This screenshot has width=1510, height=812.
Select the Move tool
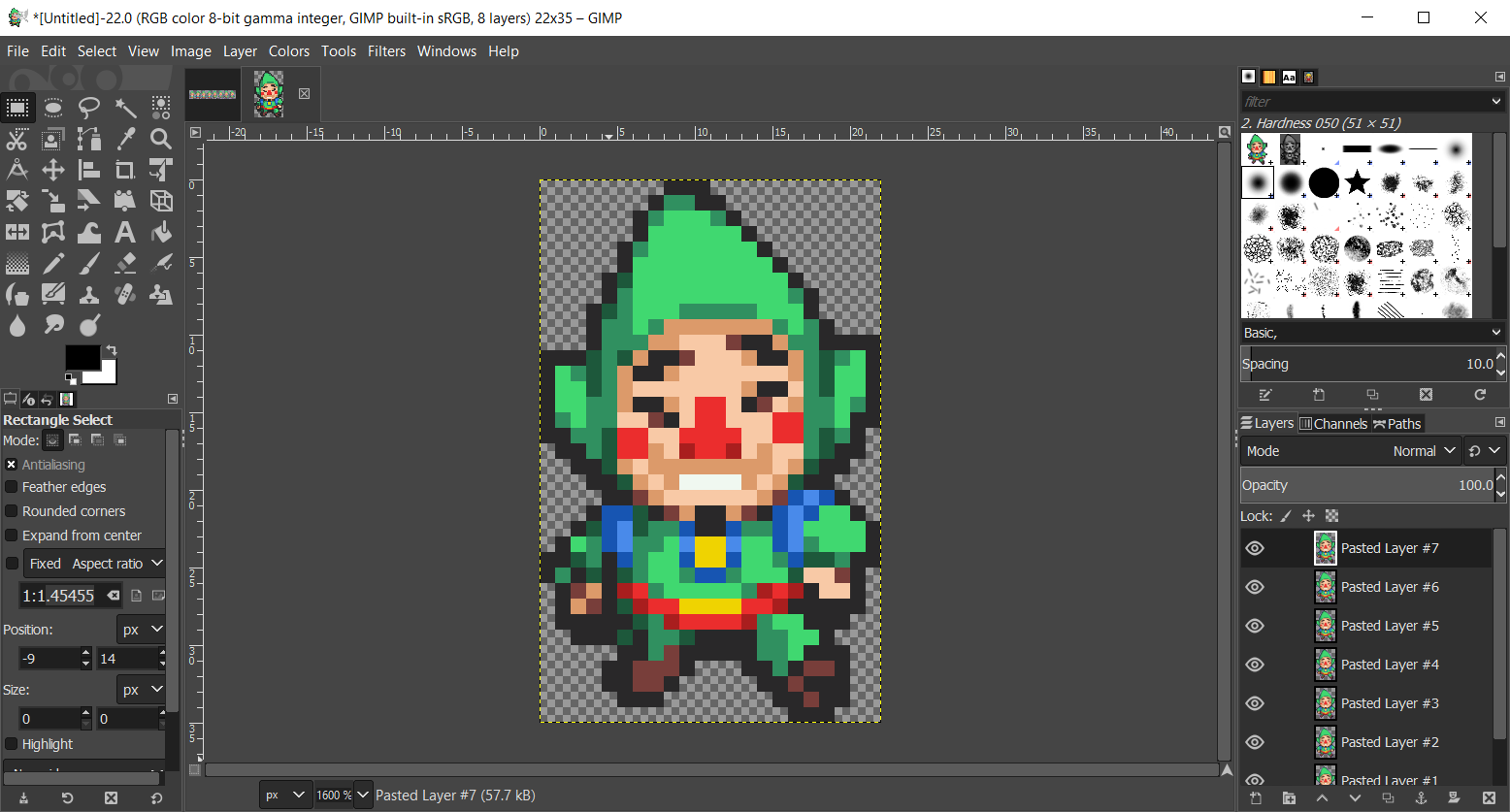coord(53,171)
